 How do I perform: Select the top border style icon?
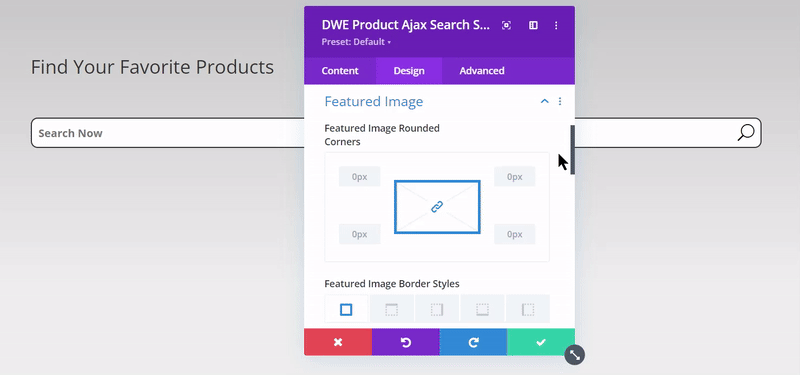[391, 309]
